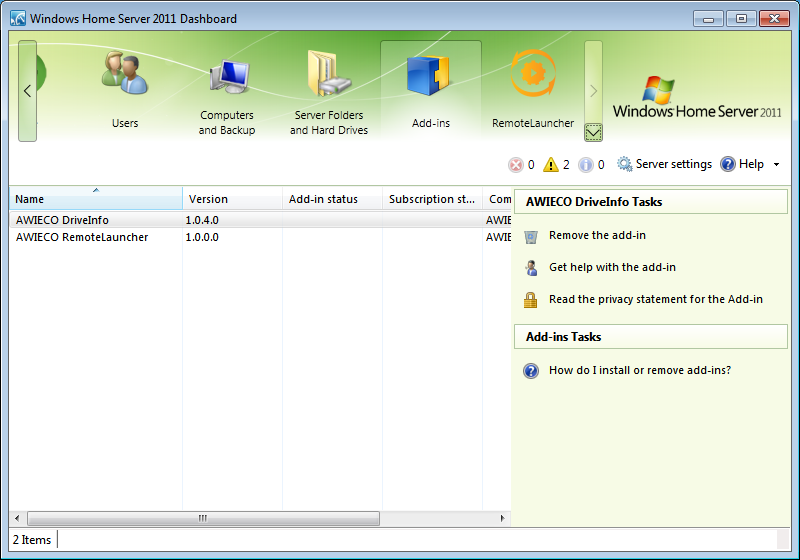Click the Remove the add-in trash icon
This screenshot has width=800, height=560.
531,237
